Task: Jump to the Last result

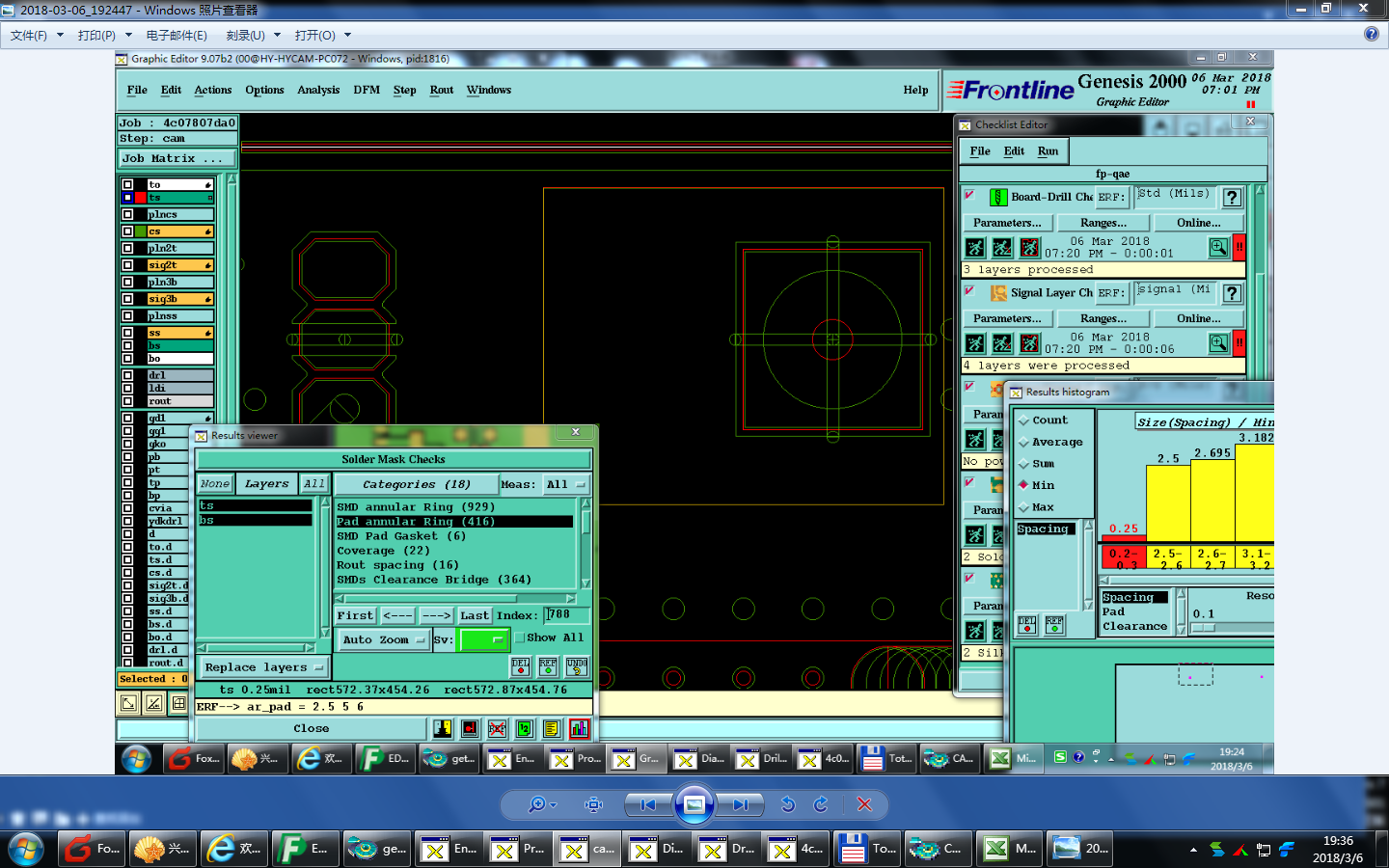Action: (x=474, y=615)
